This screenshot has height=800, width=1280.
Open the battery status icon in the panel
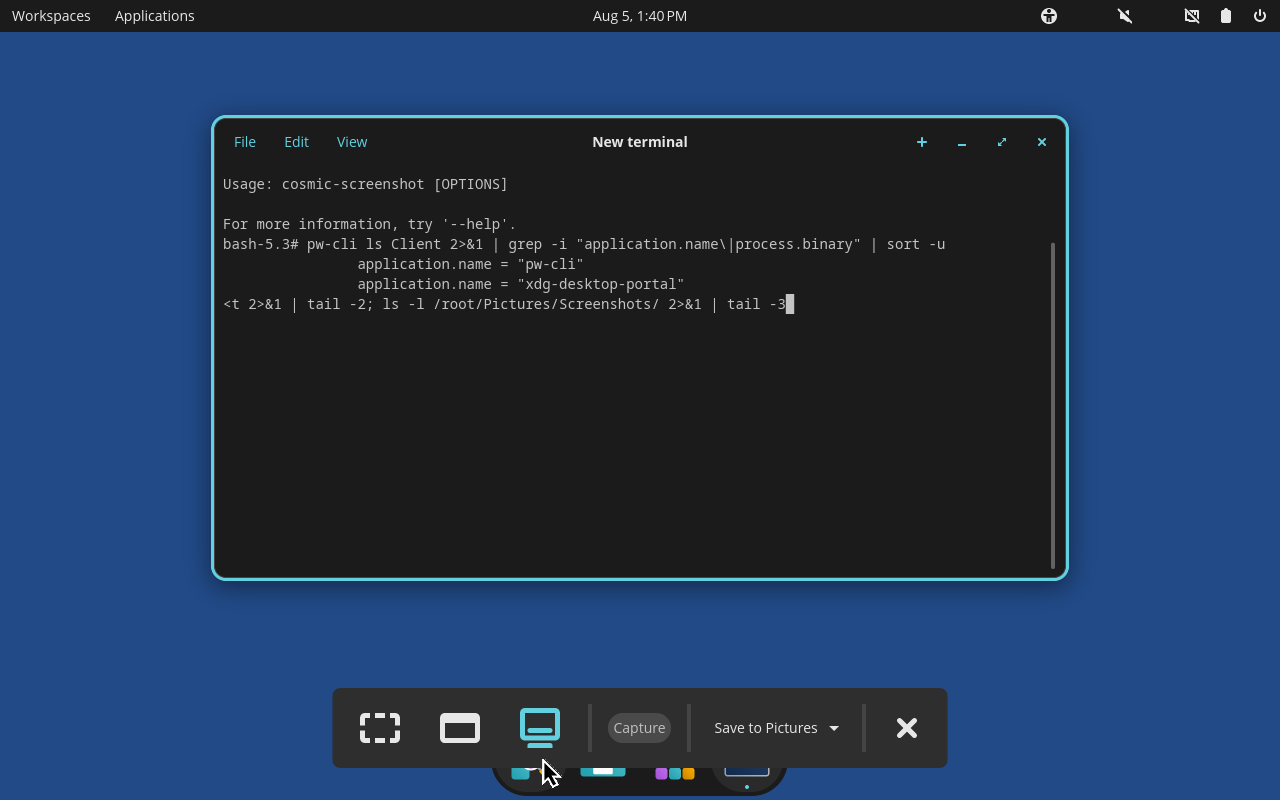tap(1226, 16)
